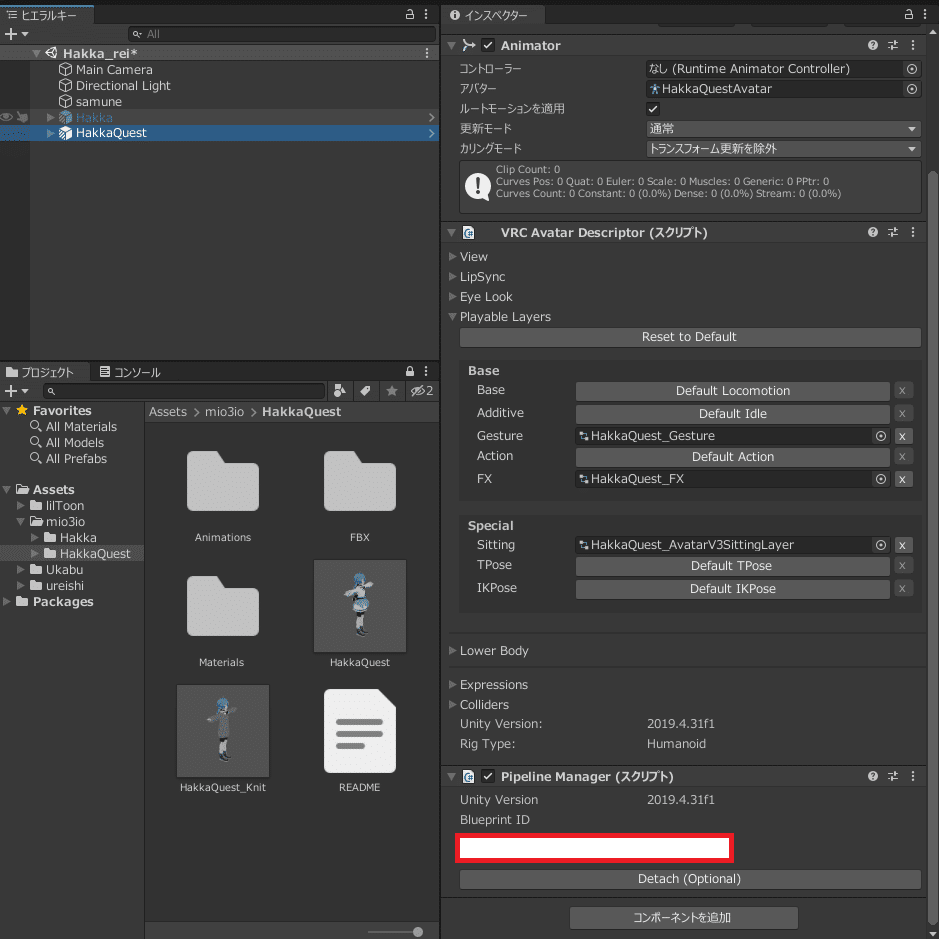Save search to Favorites star
The height and width of the screenshot is (939, 939).
[x=392, y=391]
